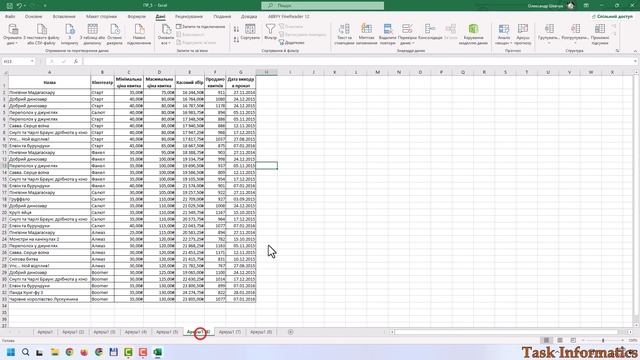
Task: Sort descending Z to A icon
Action: point(236,40)
